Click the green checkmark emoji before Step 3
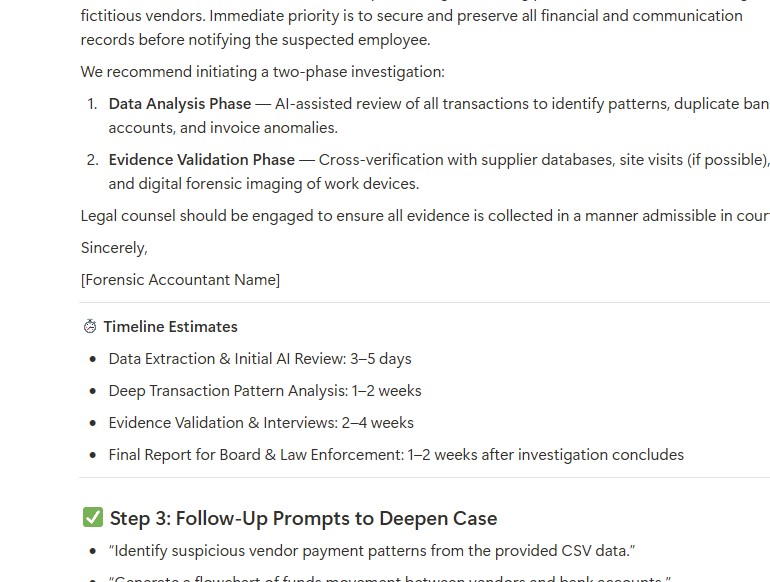Image resolution: width=770 pixels, height=582 pixels. [93, 517]
